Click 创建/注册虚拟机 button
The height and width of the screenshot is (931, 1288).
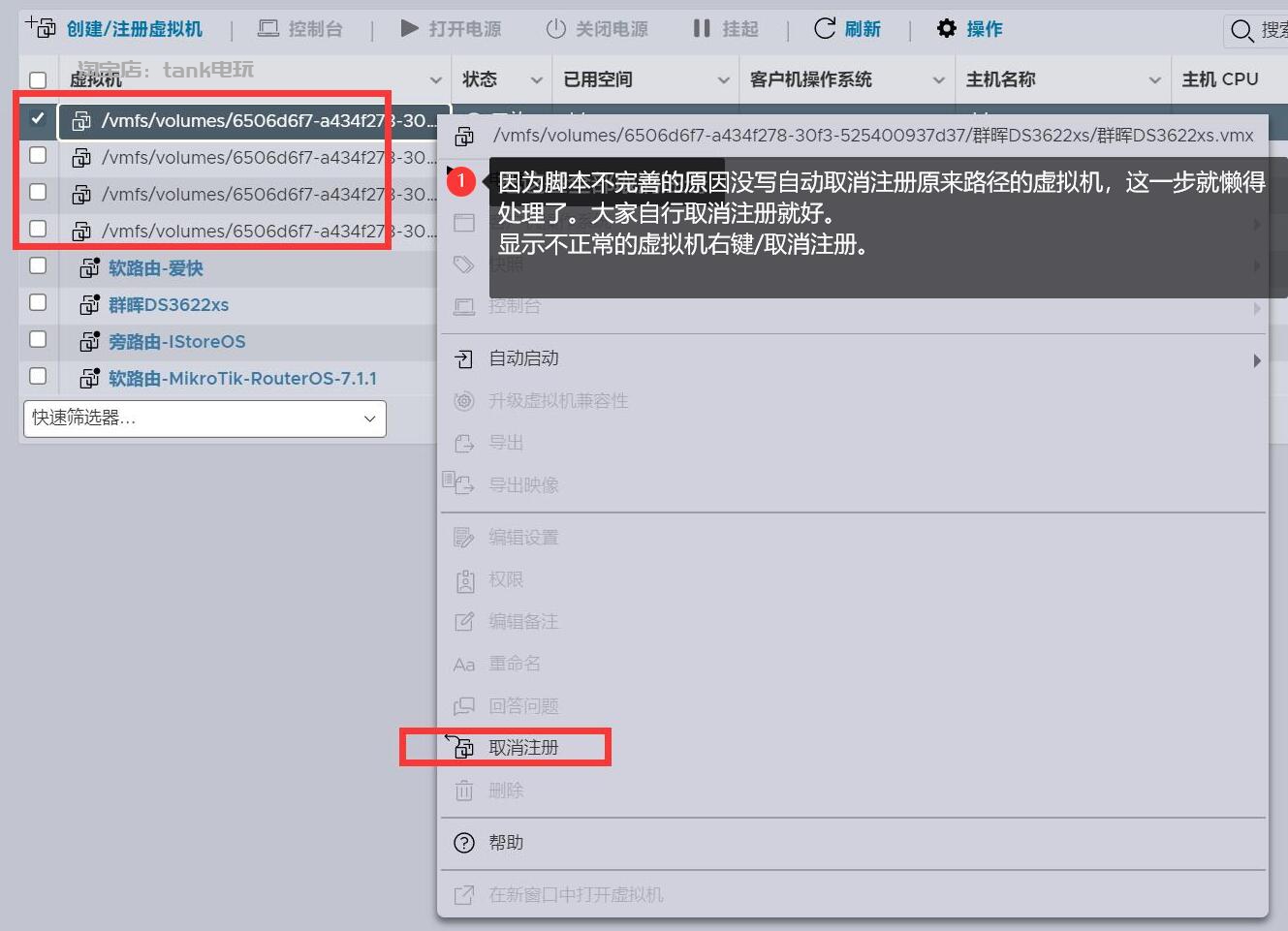pos(134,29)
